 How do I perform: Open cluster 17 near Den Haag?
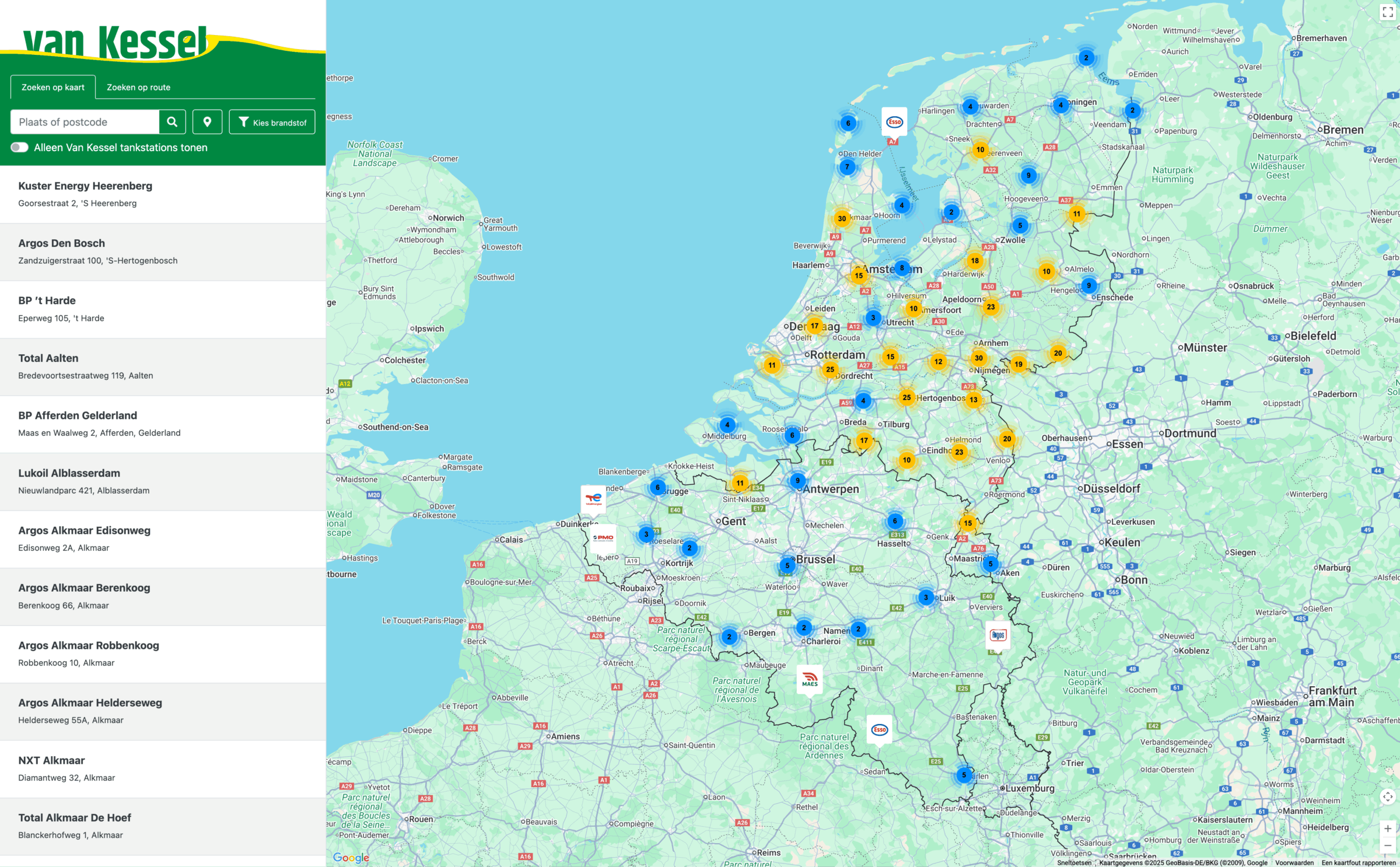[x=815, y=326]
